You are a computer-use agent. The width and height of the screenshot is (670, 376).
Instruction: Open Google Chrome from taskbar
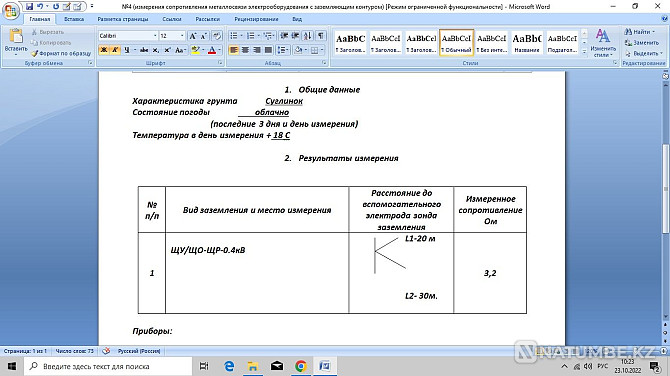point(301,366)
